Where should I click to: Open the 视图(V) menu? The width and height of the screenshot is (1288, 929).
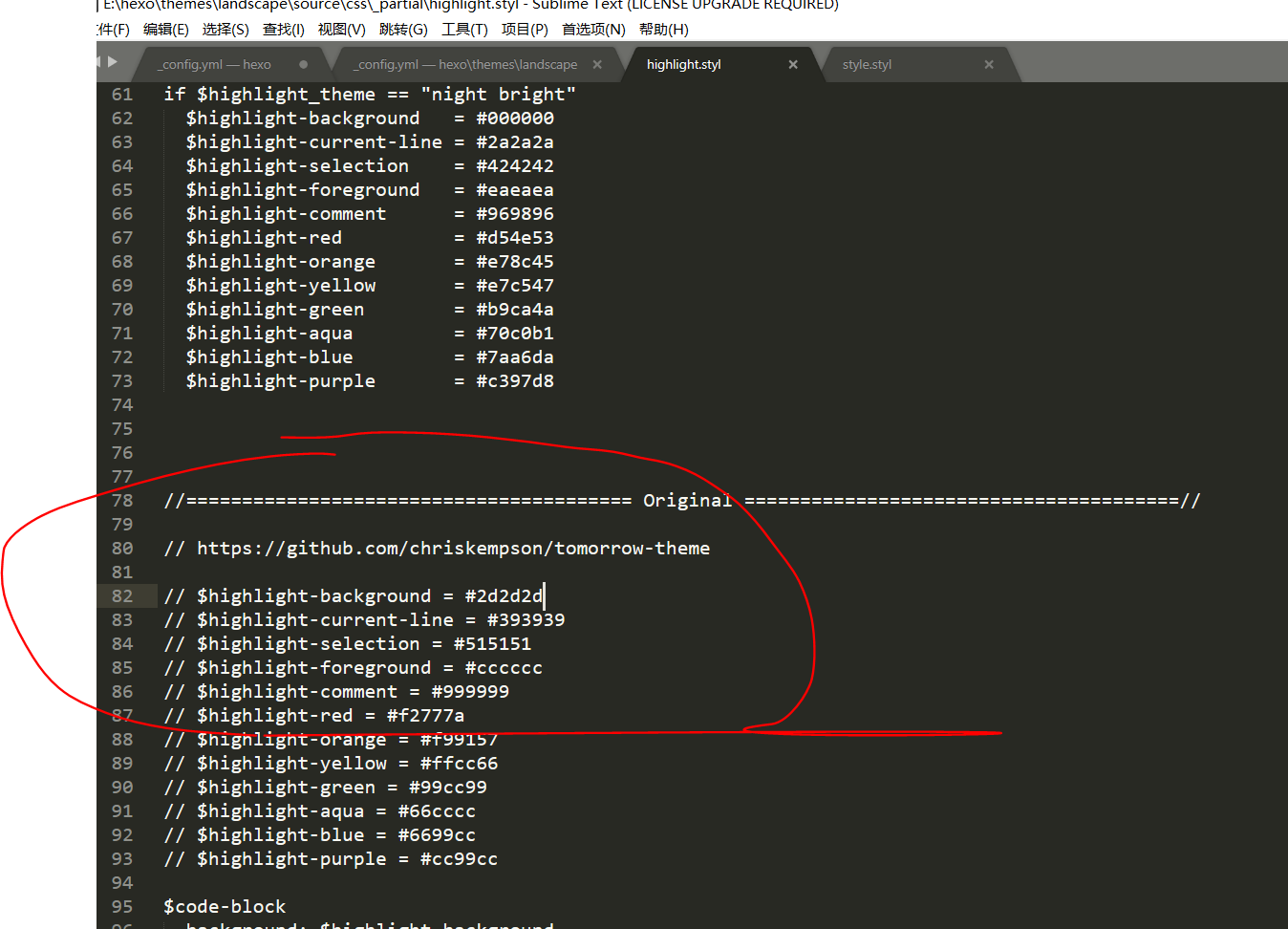click(342, 30)
